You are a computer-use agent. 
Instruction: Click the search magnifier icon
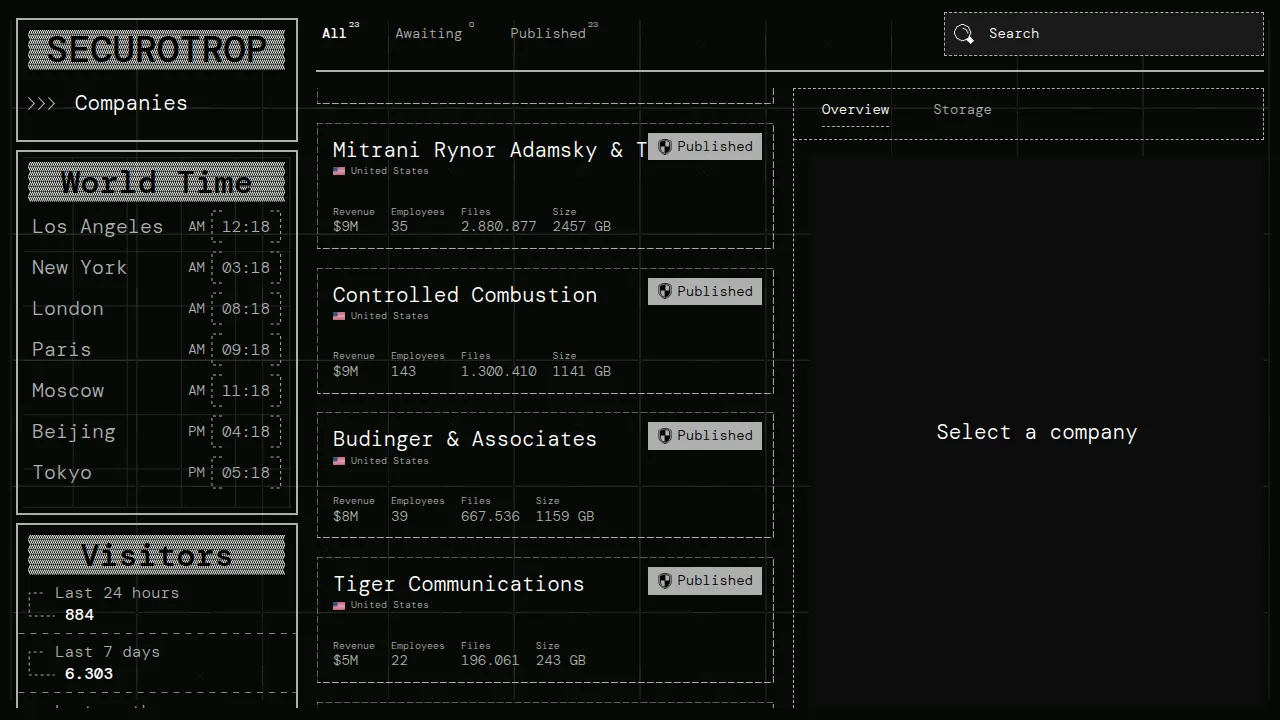963,34
